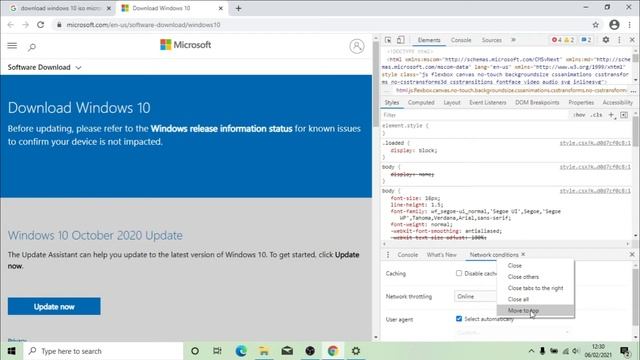The height and width of the screenshot is (360, 640).
Task: Click the browser back arrow
Action: (11, 25)
